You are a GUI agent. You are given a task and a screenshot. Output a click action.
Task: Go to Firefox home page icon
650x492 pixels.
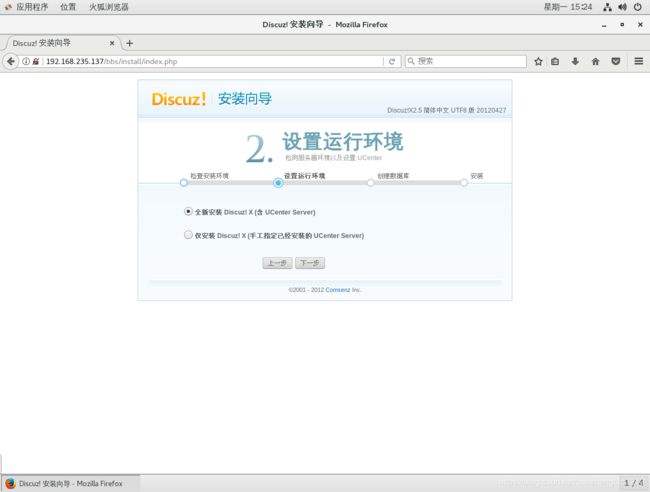point(595,61)
